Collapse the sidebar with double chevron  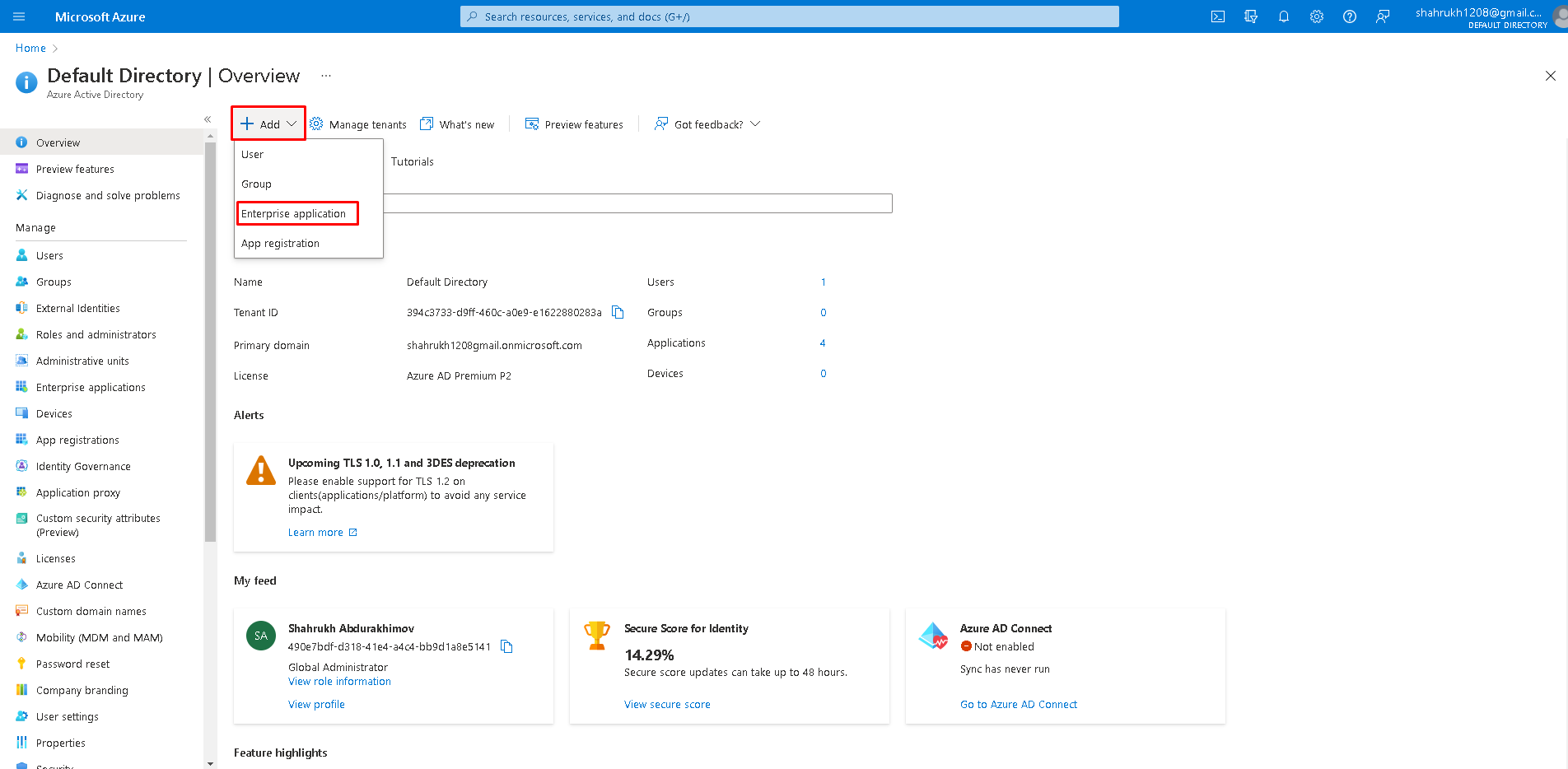[x=208, y=119]
